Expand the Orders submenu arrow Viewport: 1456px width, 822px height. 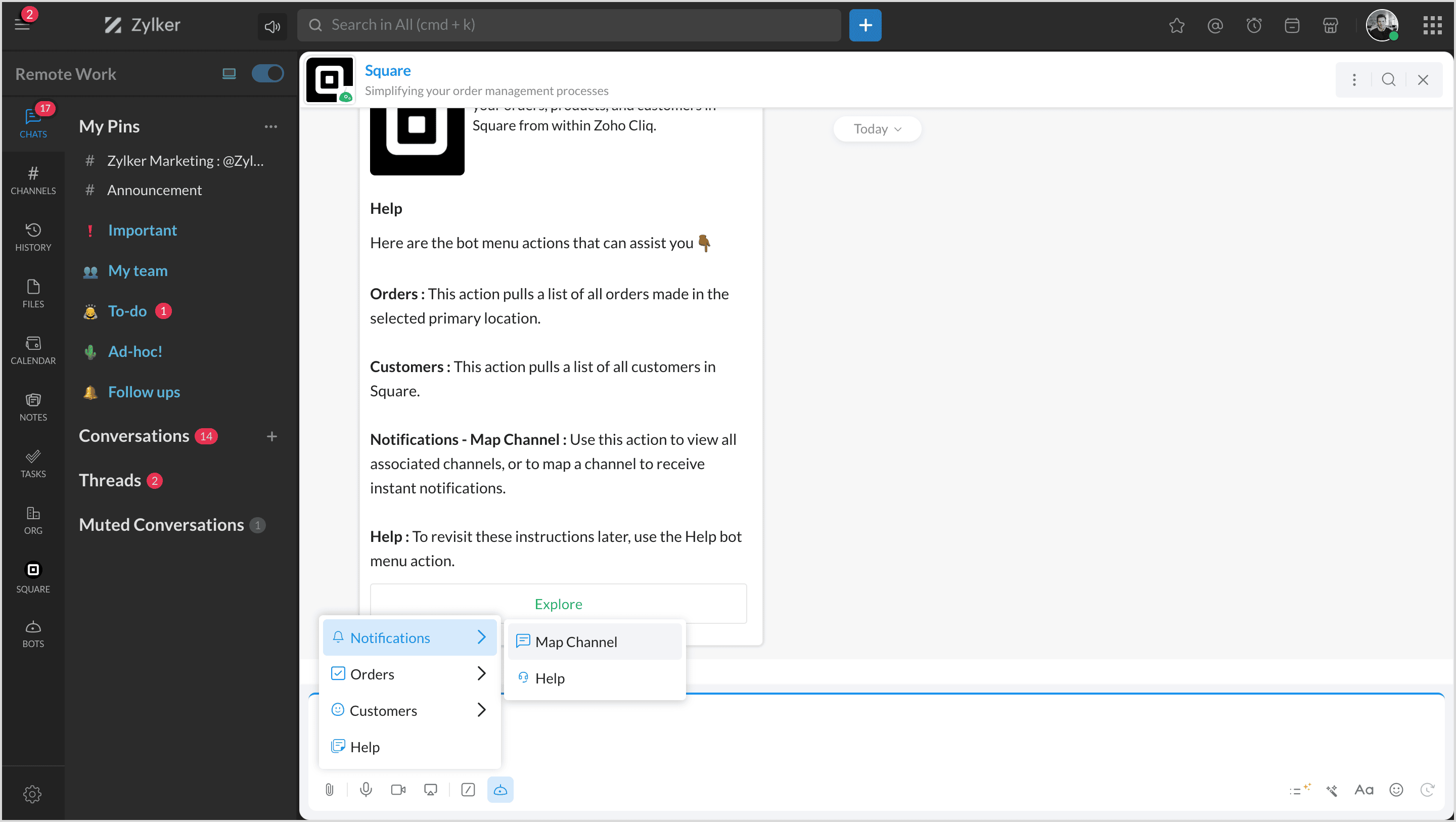coord(481,674)
